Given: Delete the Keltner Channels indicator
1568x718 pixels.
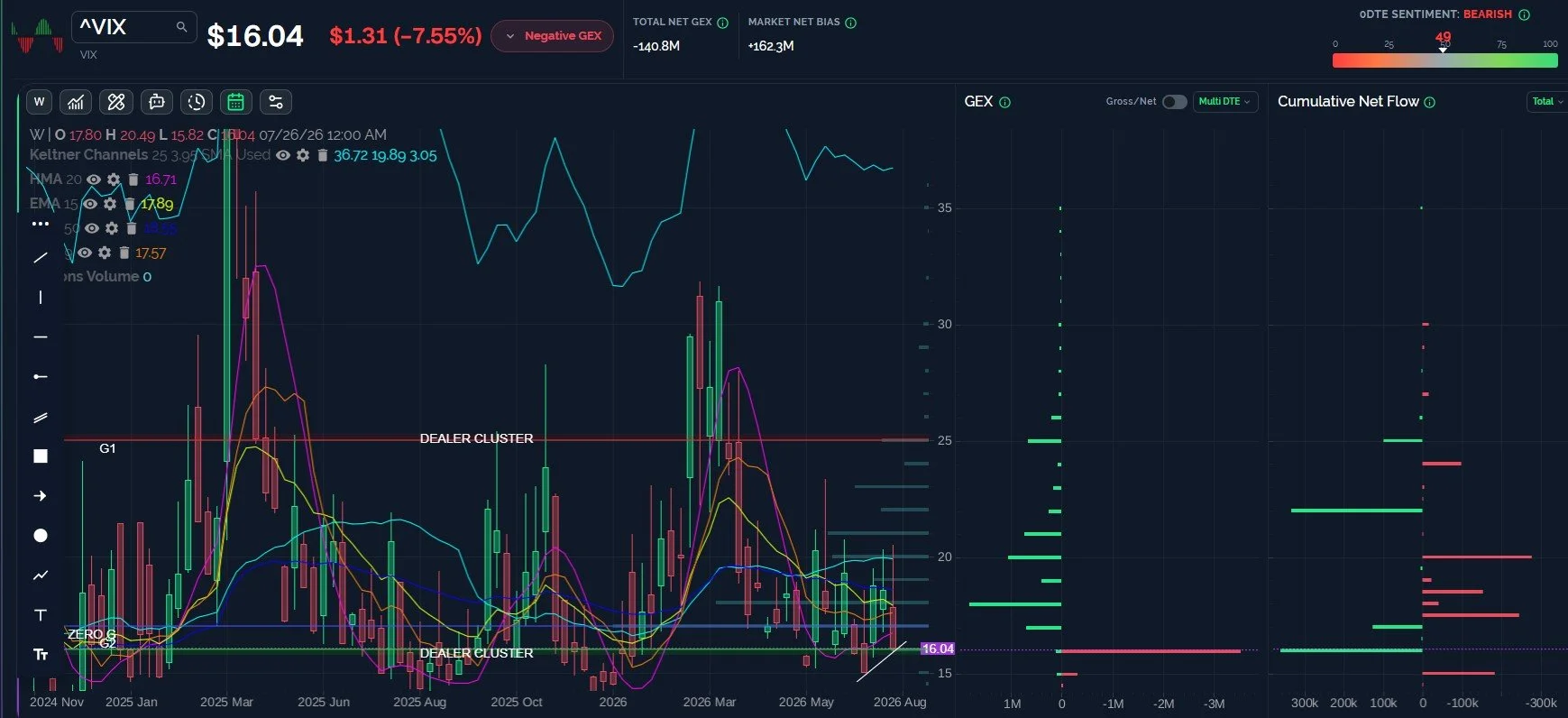Looking at the screenshot, I should pyautogui.click(x=322, y=155).
